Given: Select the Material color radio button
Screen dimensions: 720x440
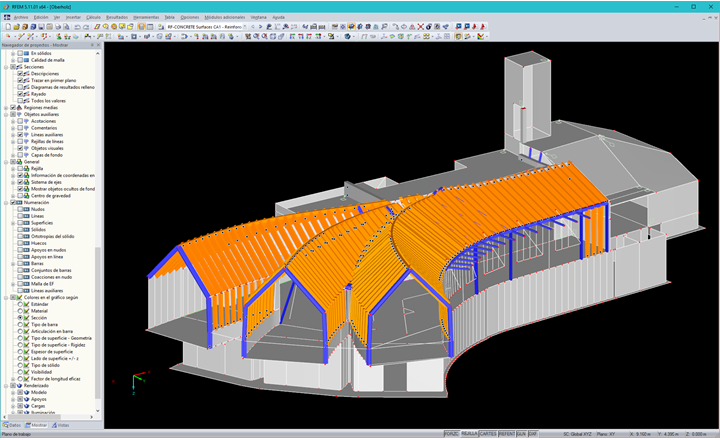Looking at the screenshot, I should 20,311.
